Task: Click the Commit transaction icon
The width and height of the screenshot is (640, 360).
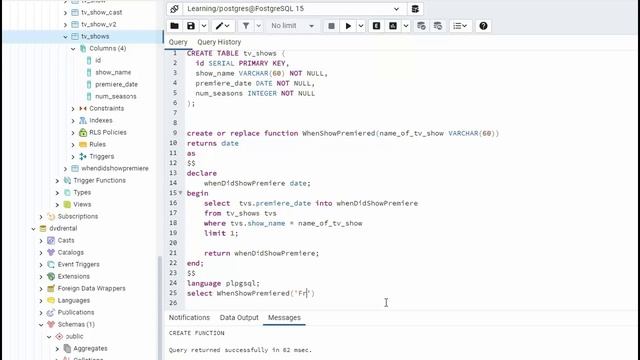Action: click(x=421, y=26)
